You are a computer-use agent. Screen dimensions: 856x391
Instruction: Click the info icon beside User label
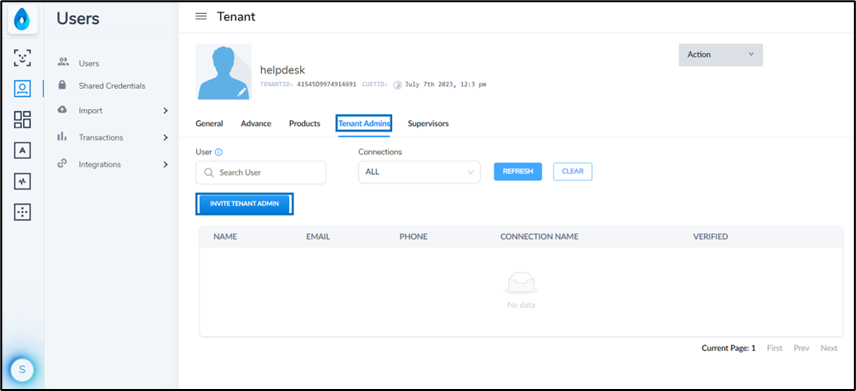click(x=219, y=152)
